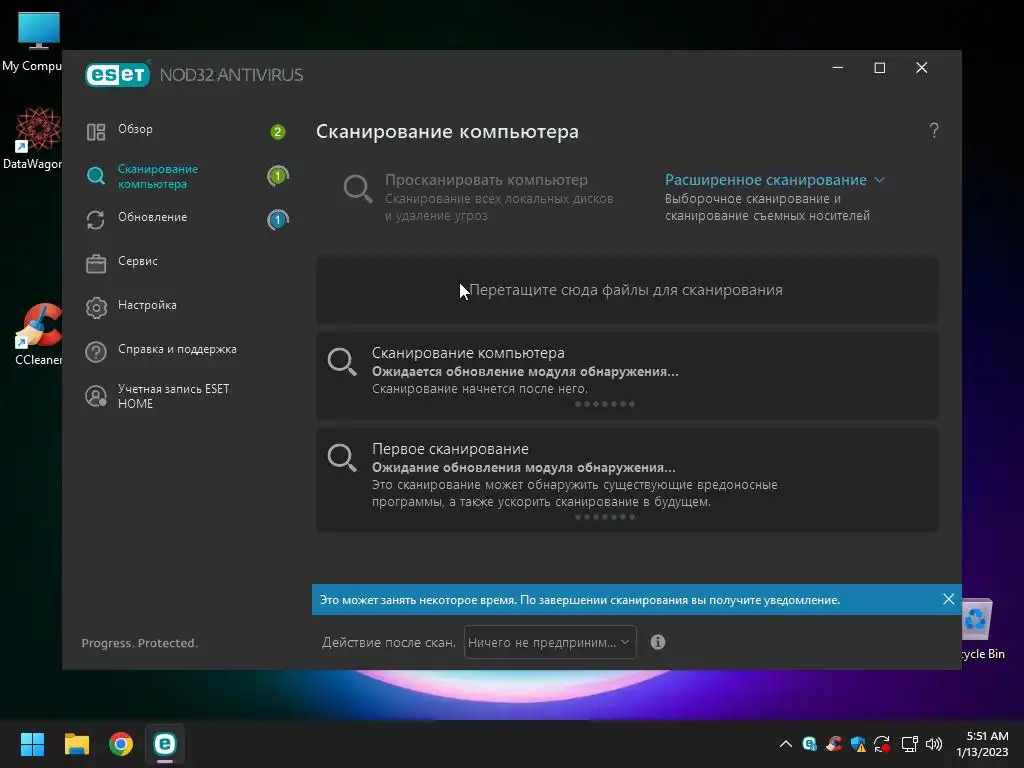Launch Google Chrome from taskbar

(121, 744)
